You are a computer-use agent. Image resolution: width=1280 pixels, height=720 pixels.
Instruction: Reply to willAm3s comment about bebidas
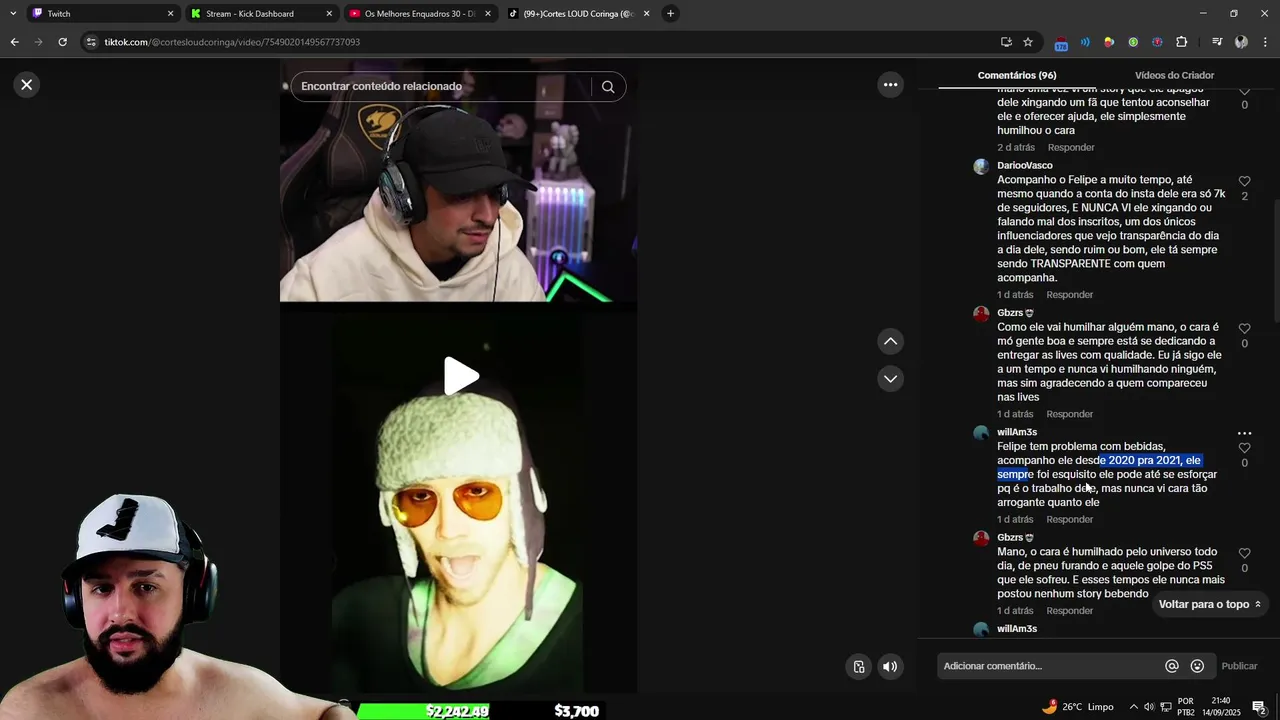click(1069, 520)
